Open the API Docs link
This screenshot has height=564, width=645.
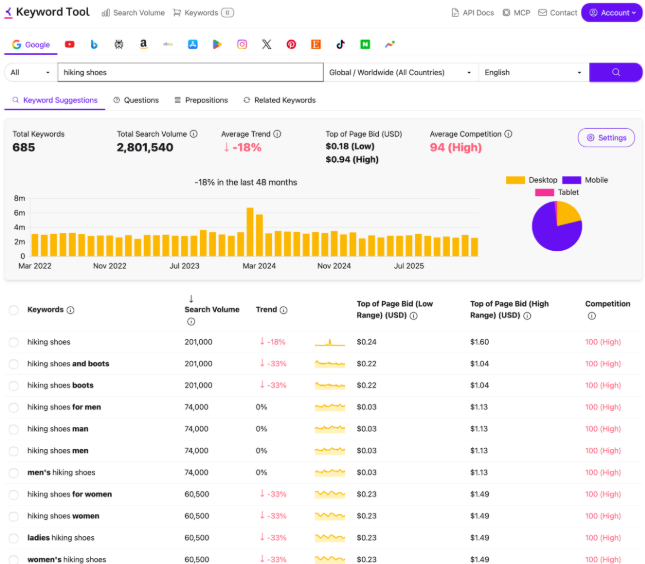[x=473, y=13]
